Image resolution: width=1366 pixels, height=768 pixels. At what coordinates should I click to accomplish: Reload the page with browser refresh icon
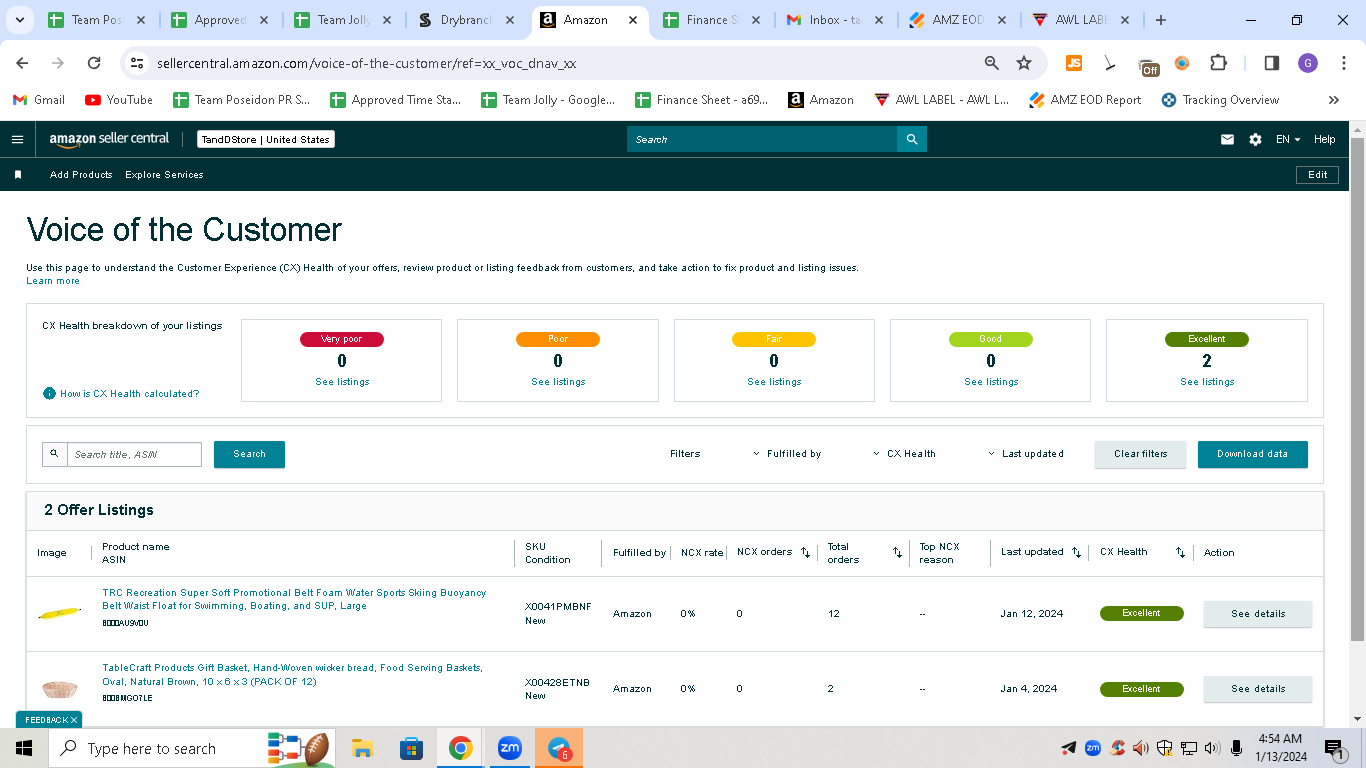(x=94, y=63)
